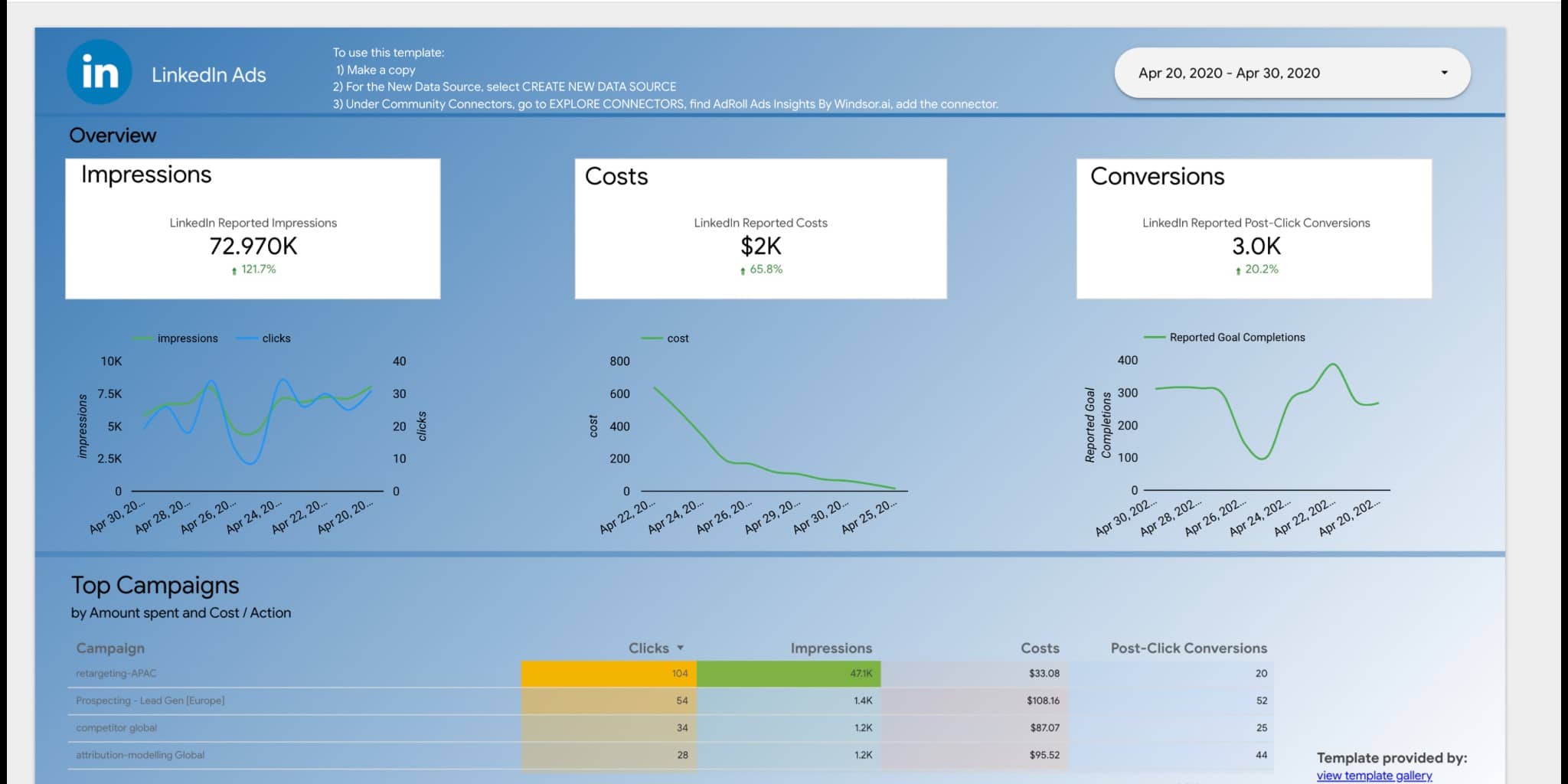Click the Reported Goal Completions legend marker

point(1154,337)
